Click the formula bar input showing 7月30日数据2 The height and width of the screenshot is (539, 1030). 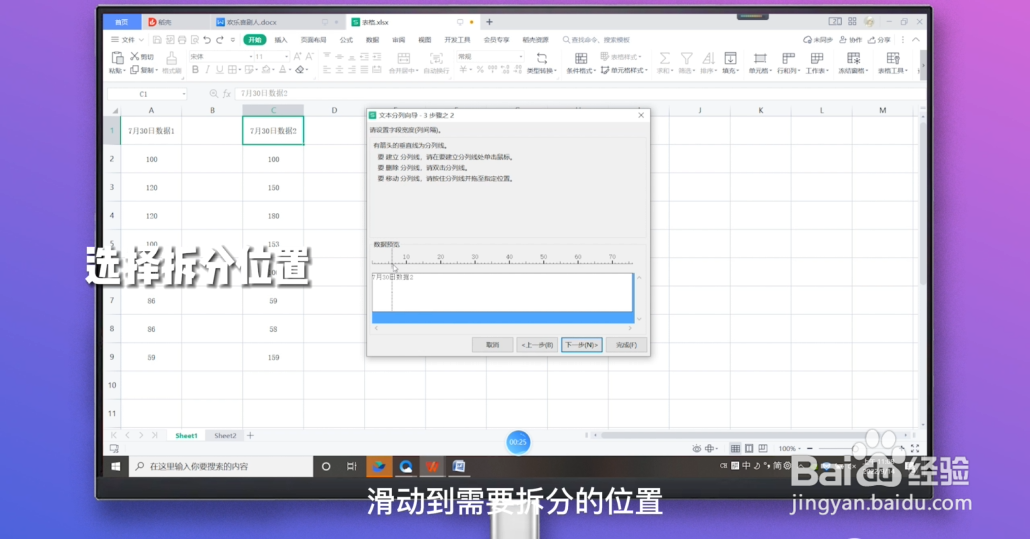[578, 94]
